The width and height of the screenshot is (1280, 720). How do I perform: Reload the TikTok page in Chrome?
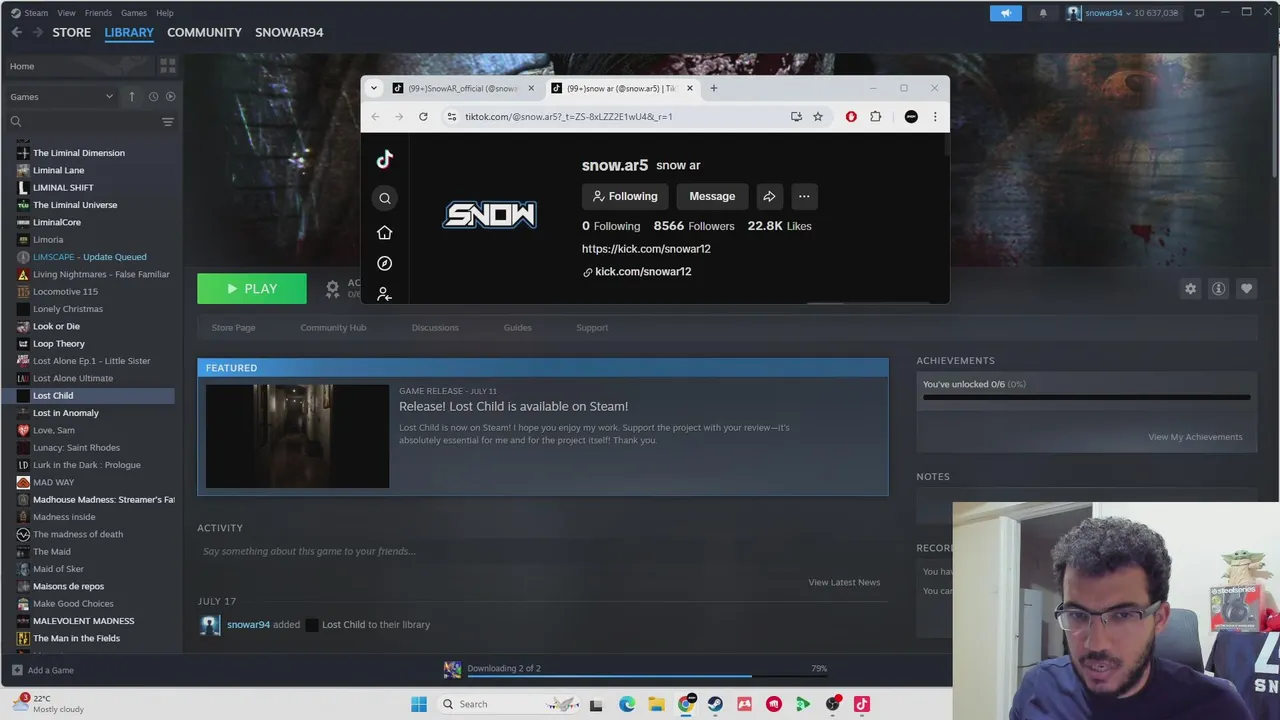point(423,117)
